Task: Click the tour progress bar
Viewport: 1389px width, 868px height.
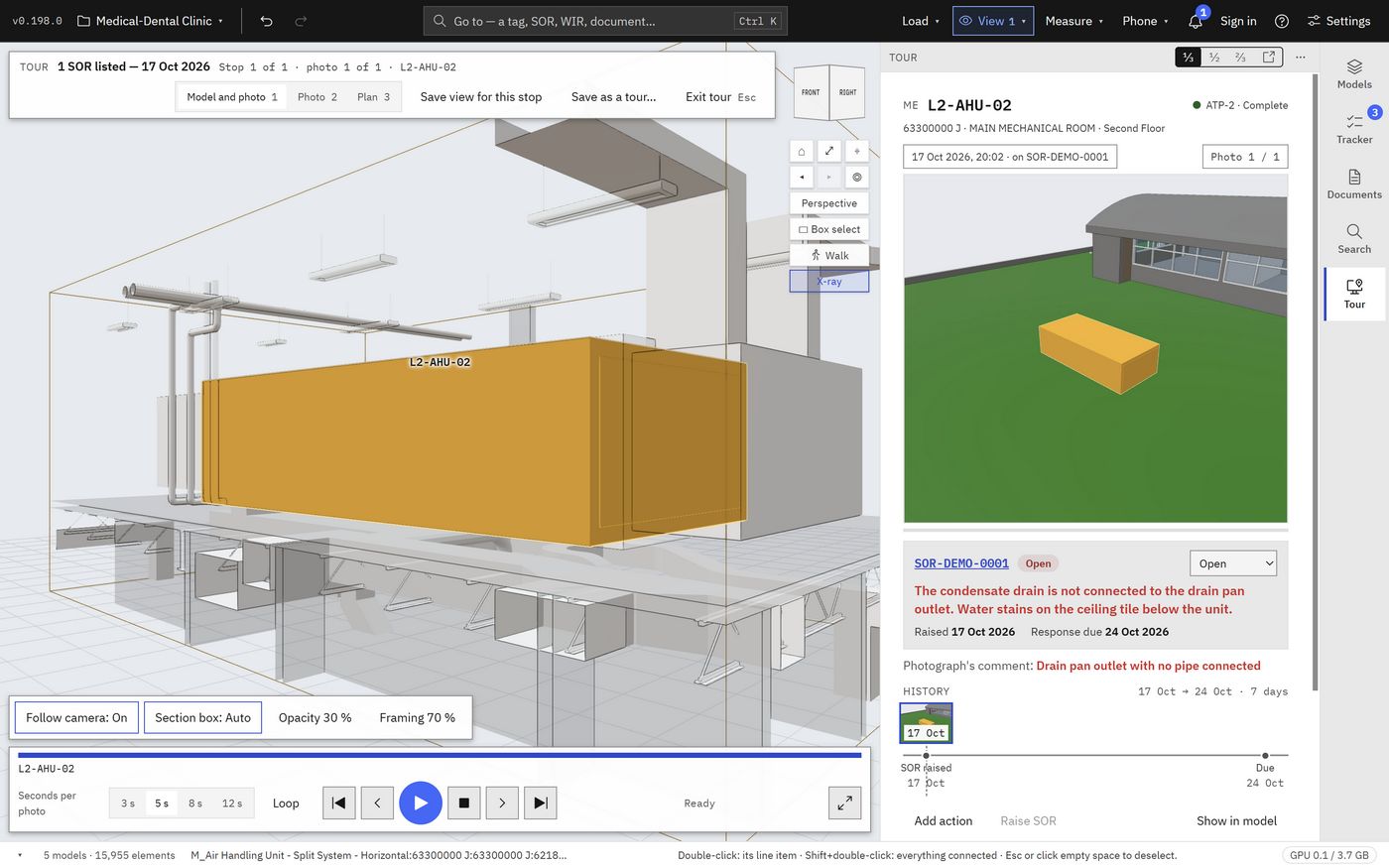Action: tap(440, 756)
